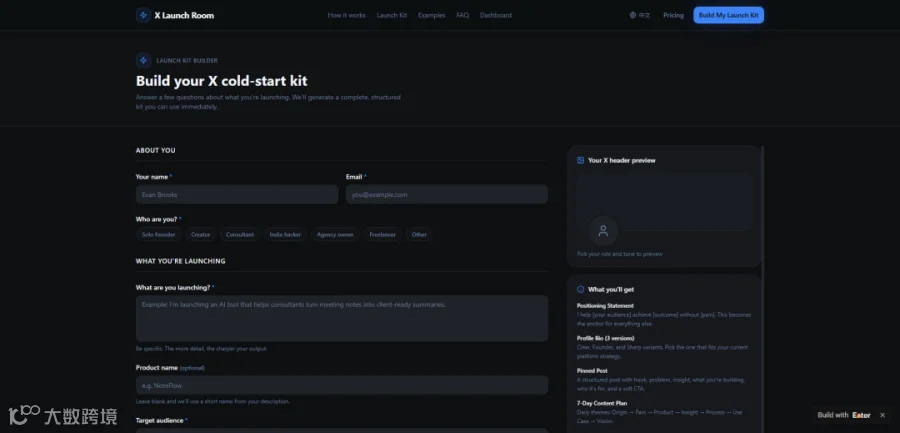Click the info icon beside What you'll get
The height and width of the screenshot is (433, 900).
580,289
